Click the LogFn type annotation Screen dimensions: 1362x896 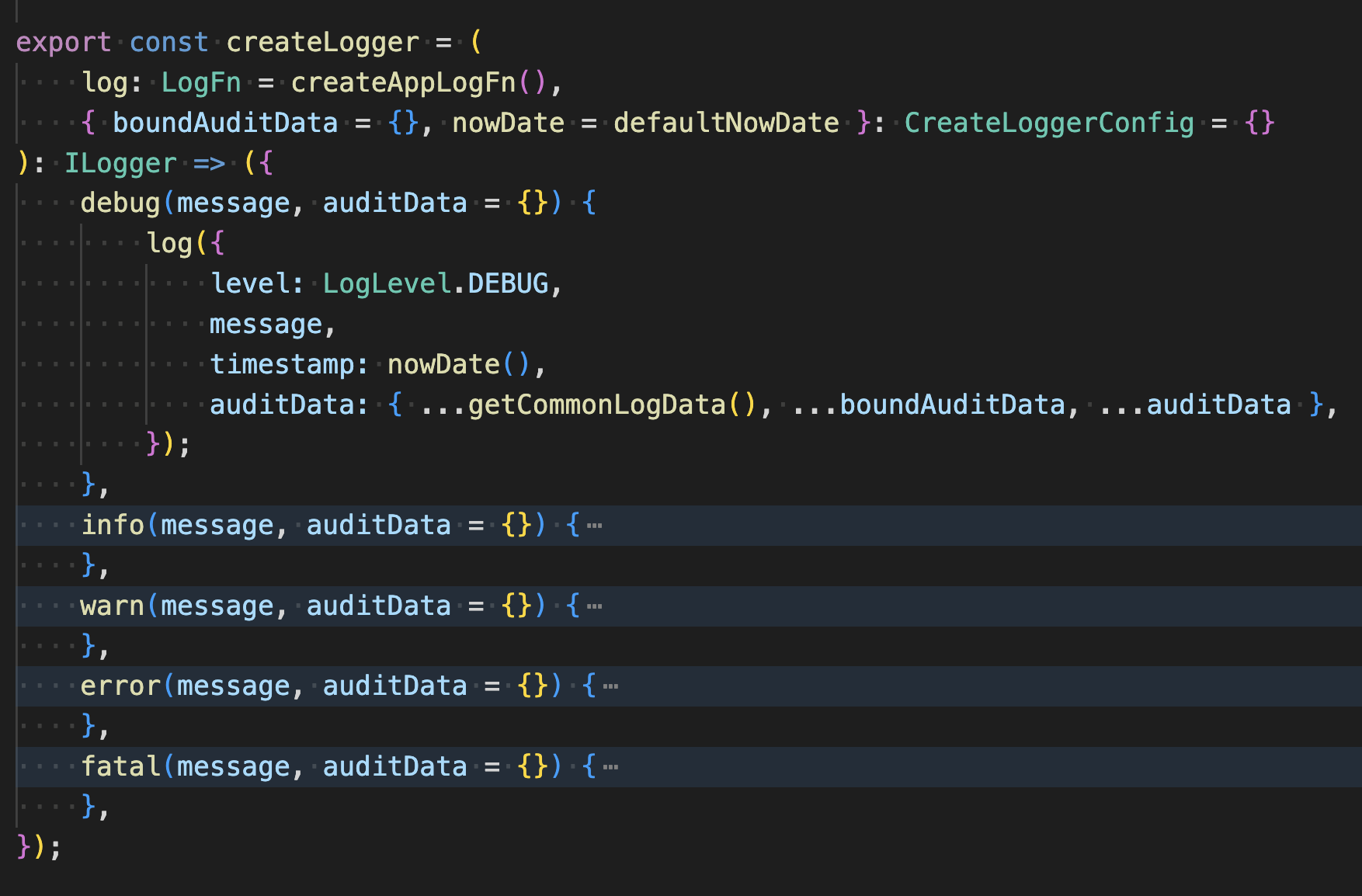(x=201, y=82)
